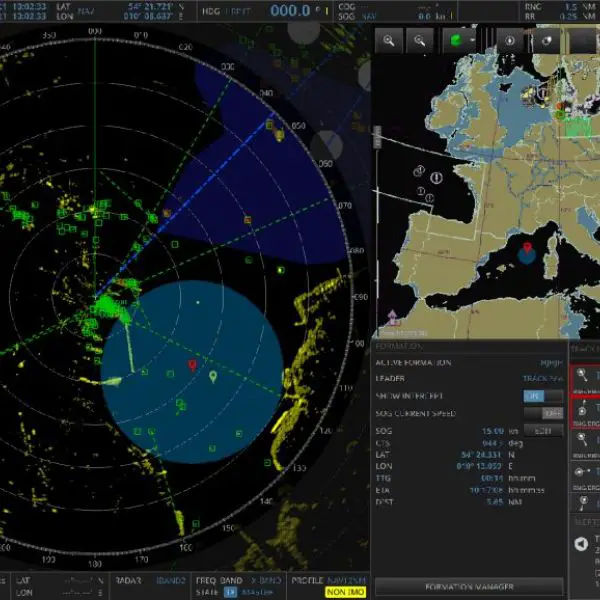This screenshot has width=600, height=600.
Task: Toggle SOG Current Speed switch
Action: pyautogui.click(x=543, y=413)
